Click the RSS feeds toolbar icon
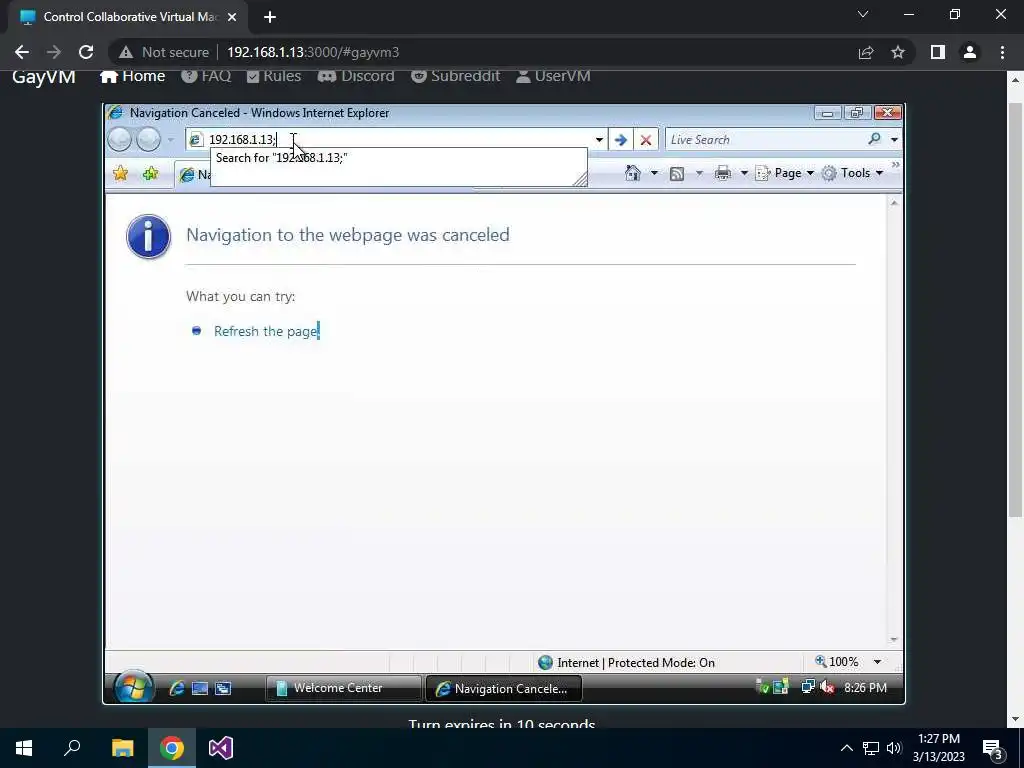1024x768 pixels. coord(677,173)
